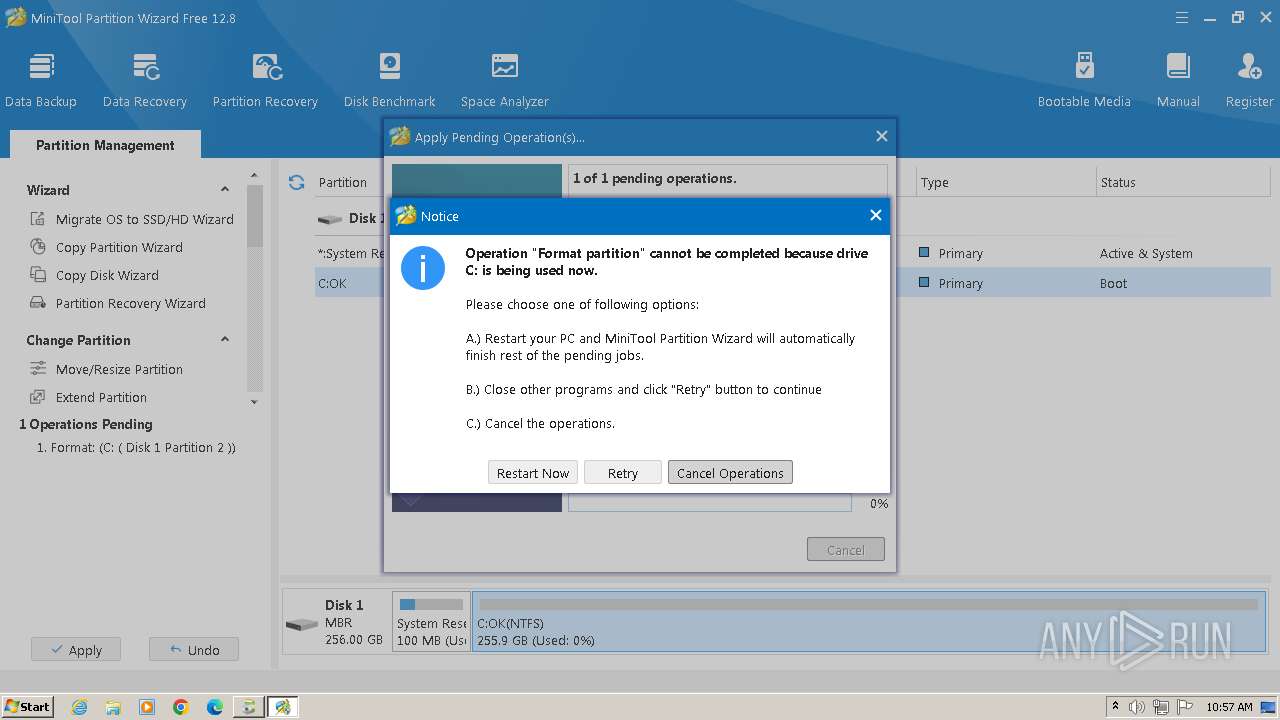Click the Migrate OS to SSD/HD Wizard
The height and width of the screenshot is (720, 1280).
click(131, 219)
